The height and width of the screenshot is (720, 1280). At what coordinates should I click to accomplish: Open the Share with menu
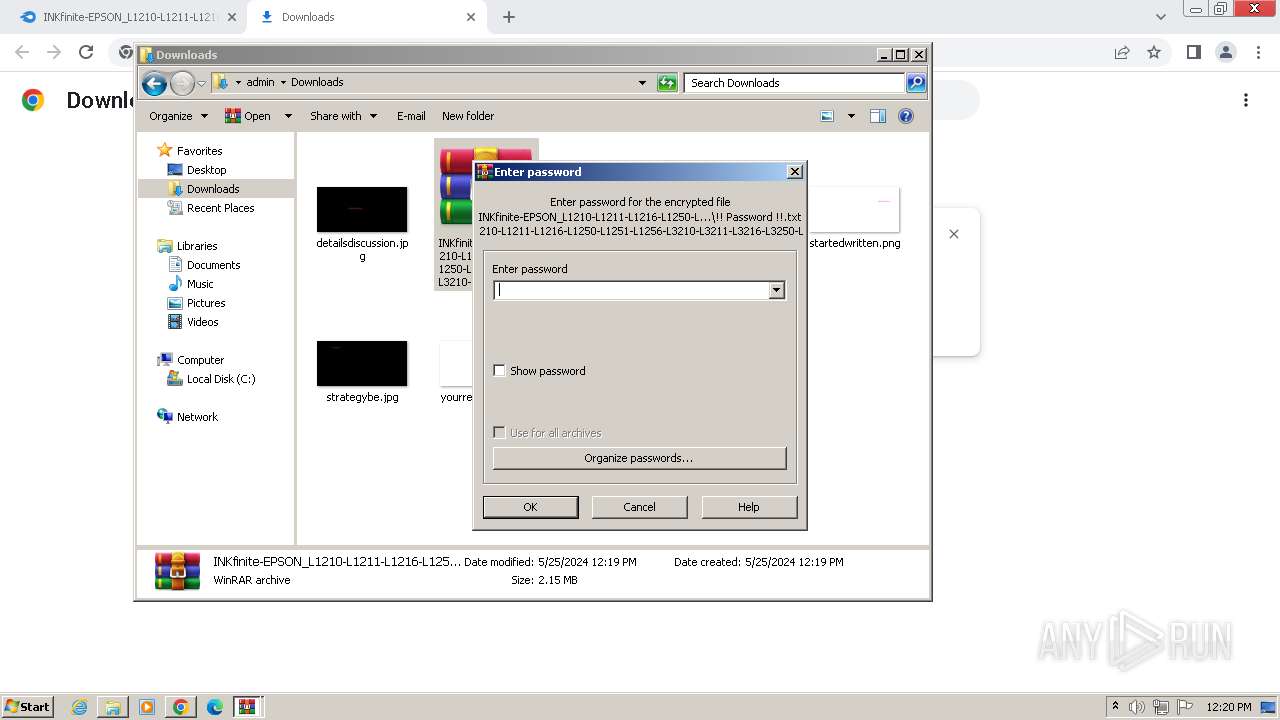coord(343,116)
